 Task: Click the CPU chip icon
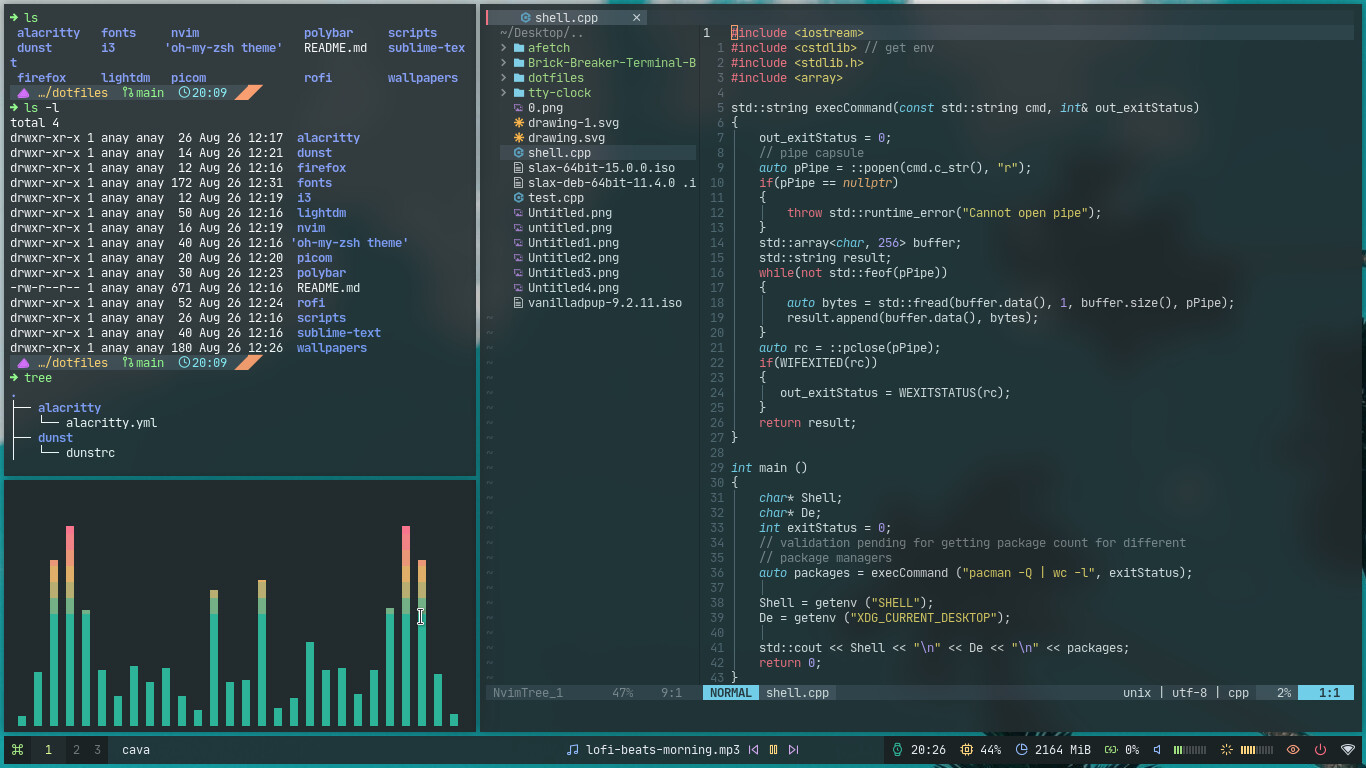[x=967, y=749]
